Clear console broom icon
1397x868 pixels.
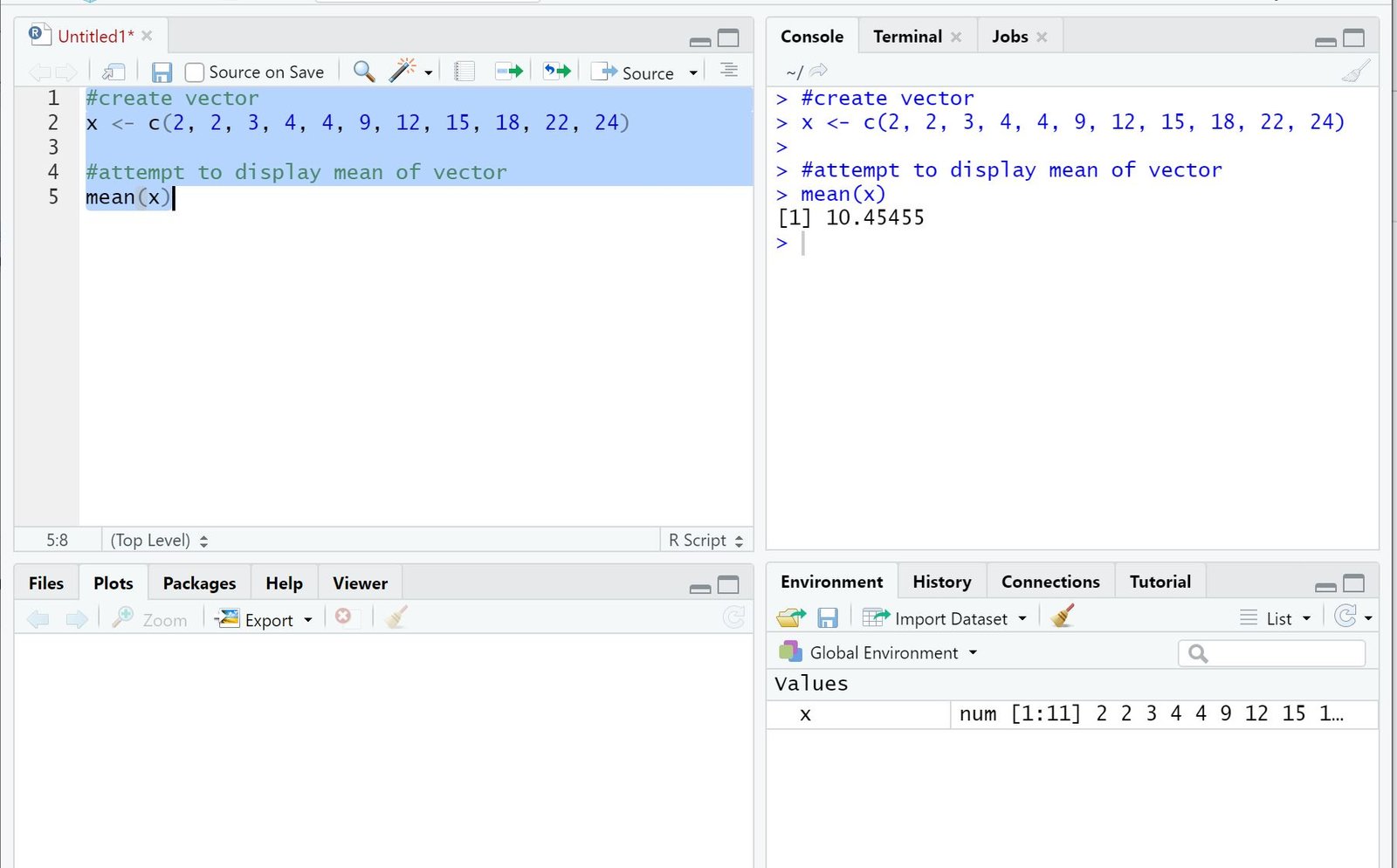[1356, 71]
